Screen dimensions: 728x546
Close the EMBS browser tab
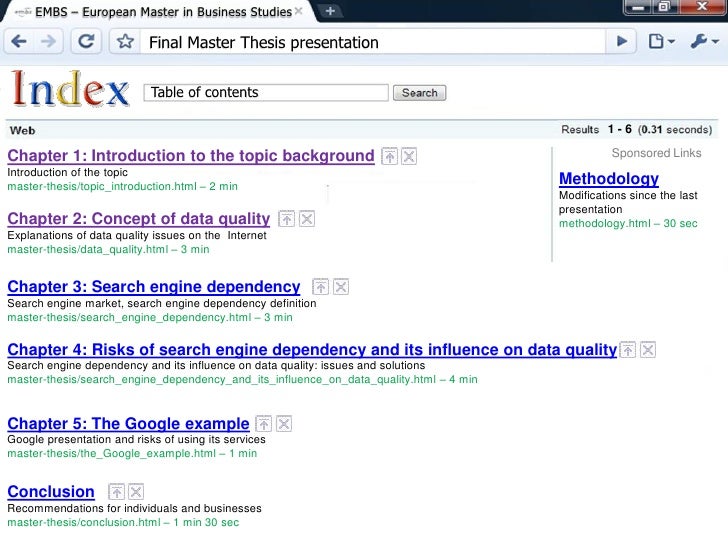pyautogui.click(x=299, y=11)
